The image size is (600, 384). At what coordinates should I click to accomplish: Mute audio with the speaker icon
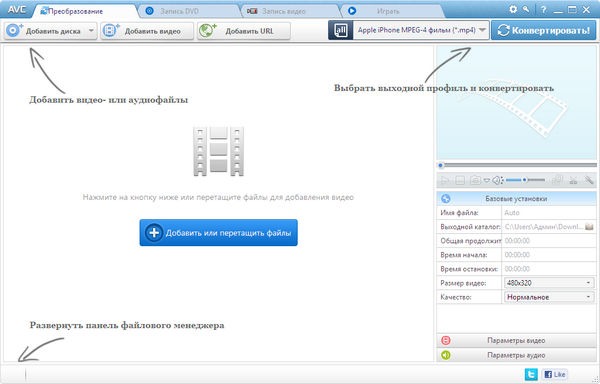click(x=497, y=180)
